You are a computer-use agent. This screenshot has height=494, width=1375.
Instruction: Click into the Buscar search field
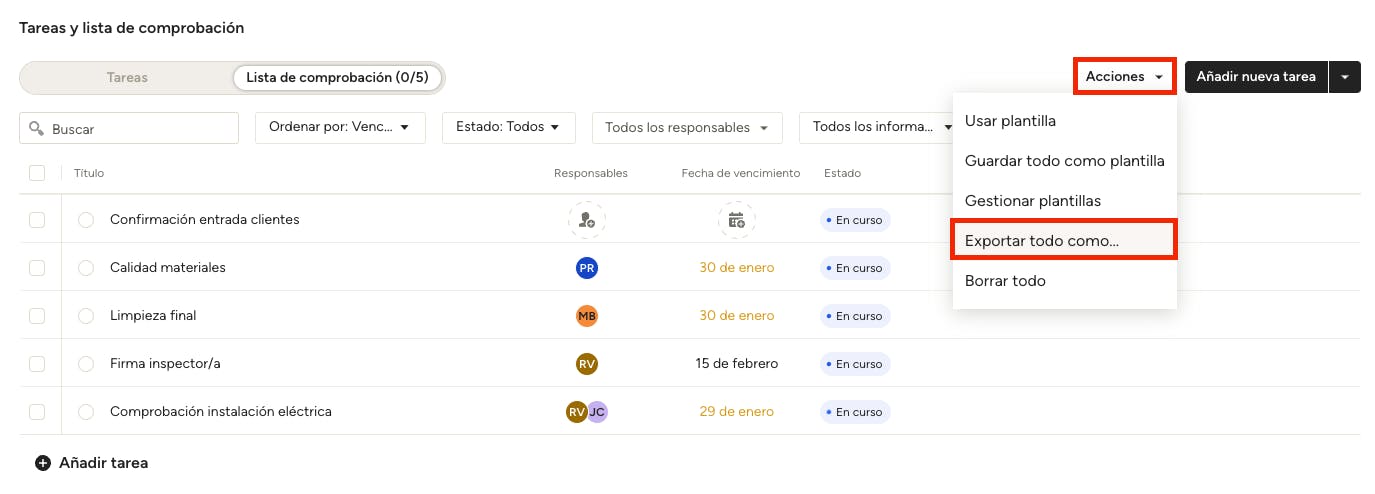click(140, 128)
